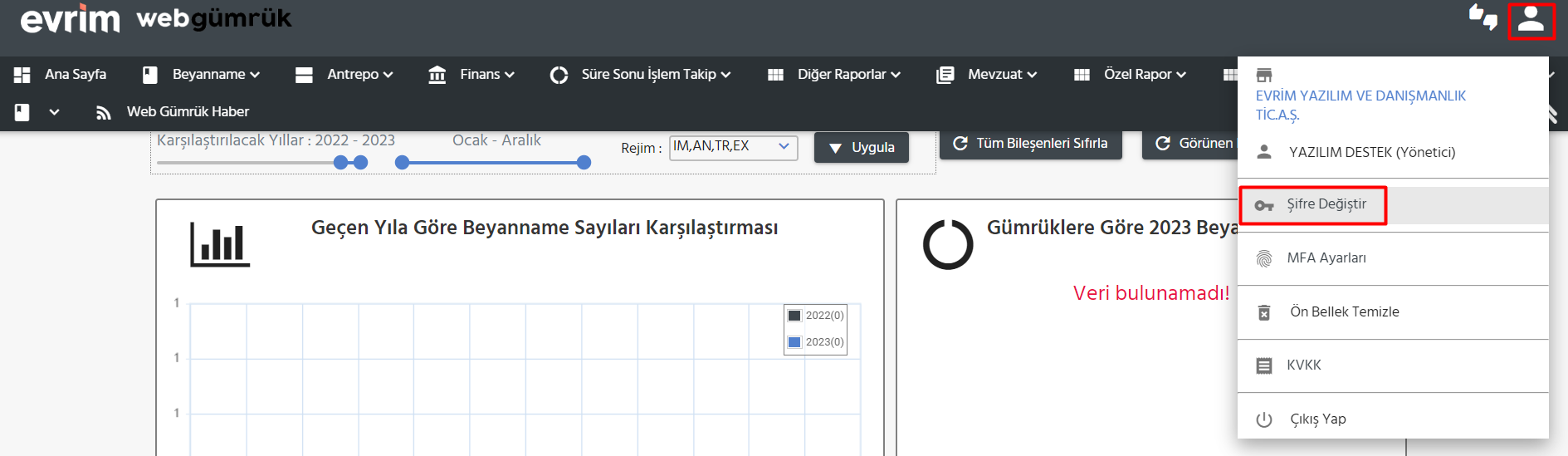Image resolution: width=1568 pixels, height=456 pixels.
Task: Toggle the 2023(0) legend entry
Action: pyautogui.click(x=816, y=341)
